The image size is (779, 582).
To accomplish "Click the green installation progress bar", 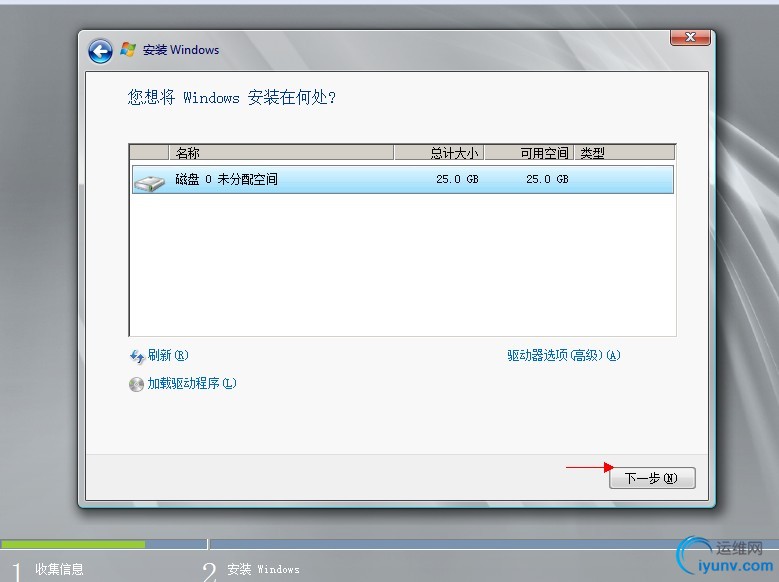I will 73,544.
